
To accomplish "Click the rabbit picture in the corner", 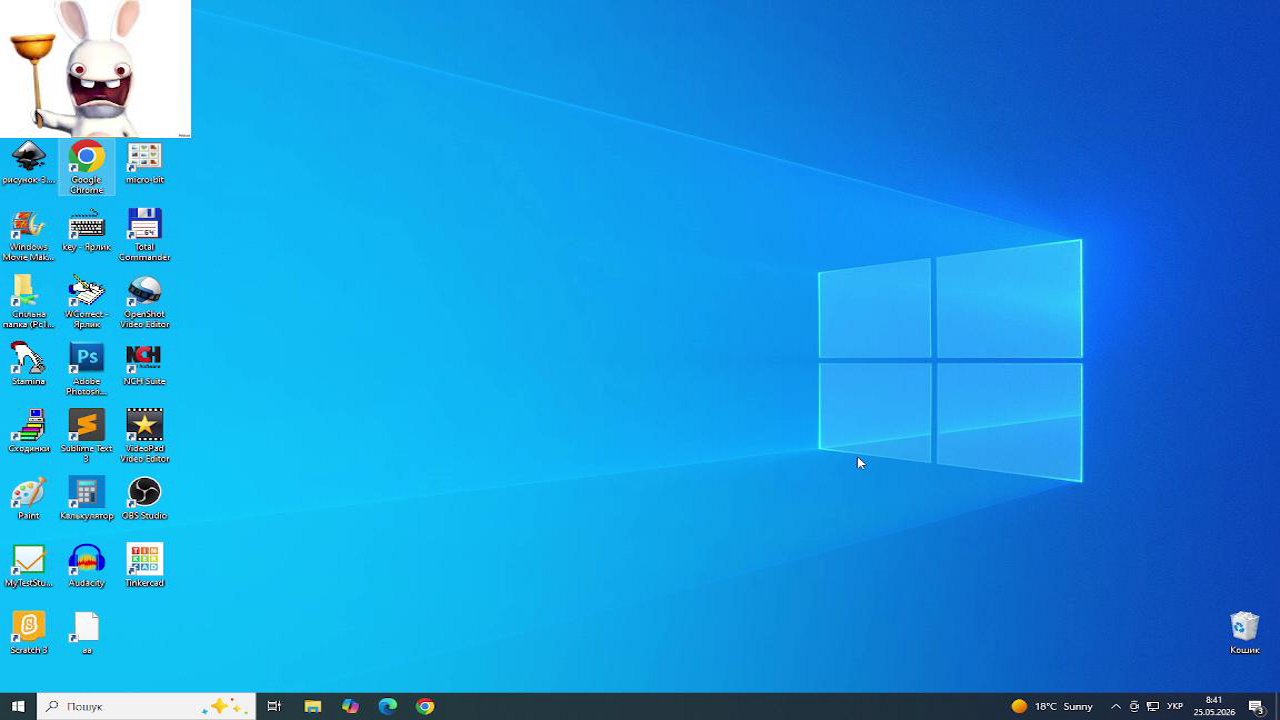I will point(95,69).
